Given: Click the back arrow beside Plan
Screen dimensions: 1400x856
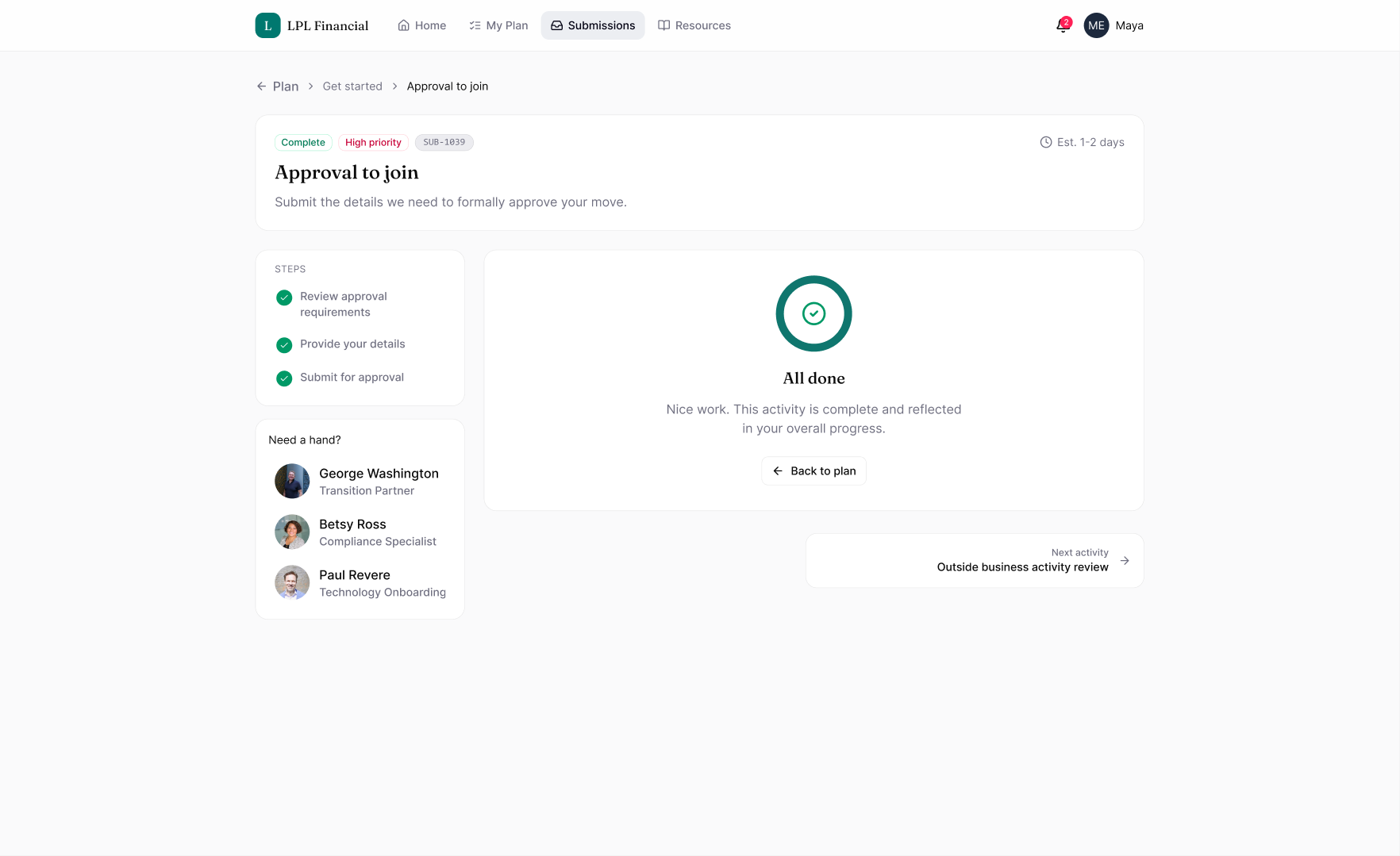Looking at the screenshot, I should click(261, 86).
